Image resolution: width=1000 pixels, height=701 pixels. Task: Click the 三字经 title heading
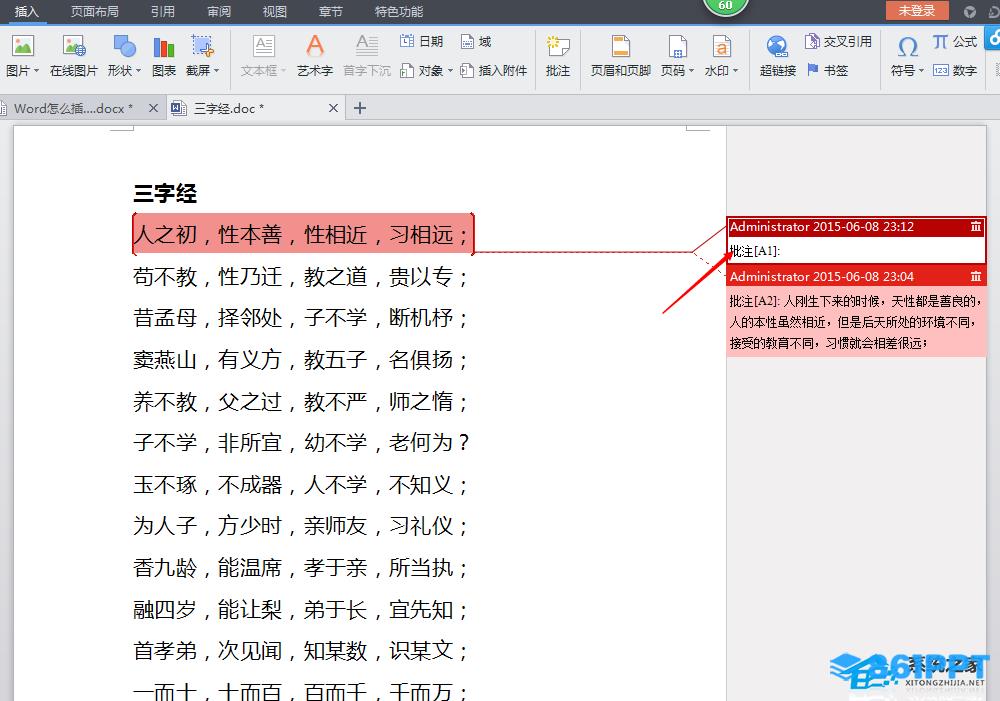coord(165,193)
